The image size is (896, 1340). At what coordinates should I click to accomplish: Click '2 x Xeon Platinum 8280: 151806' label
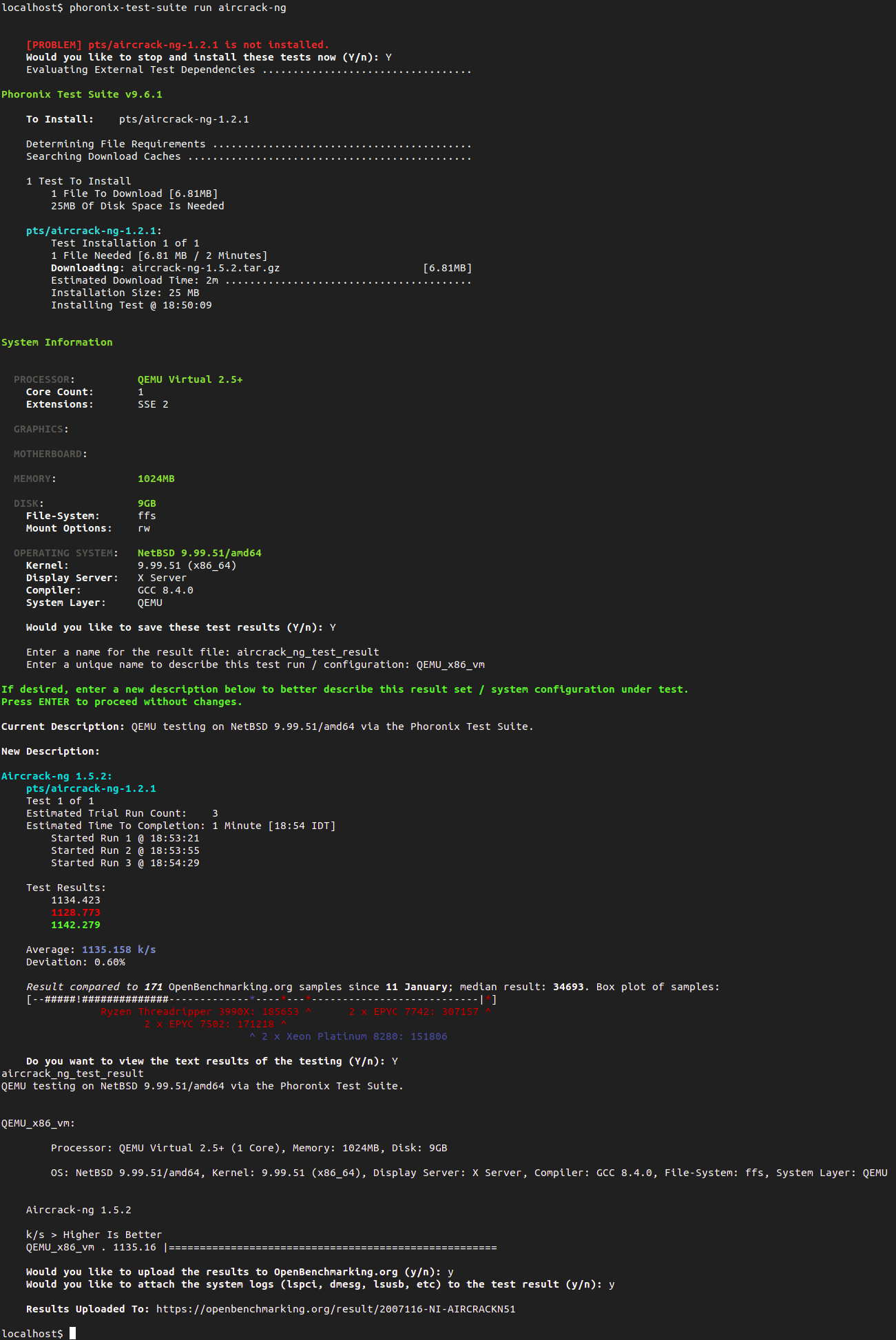pos(355,1037)
